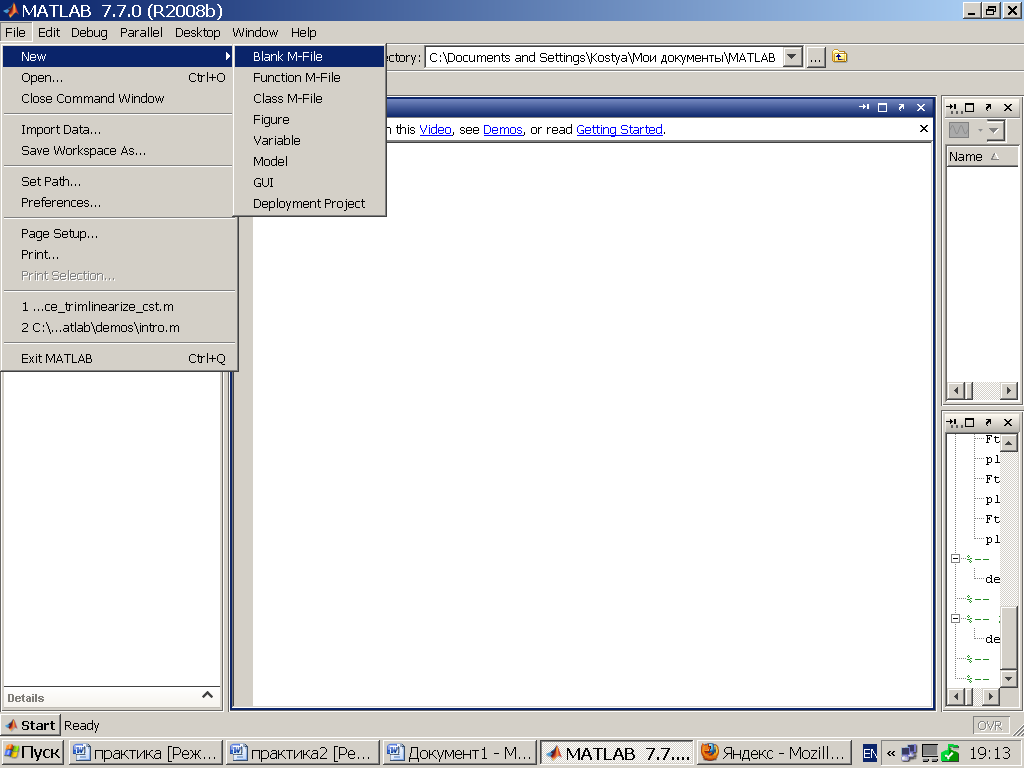Open recent file intro.m

click(118, 327)
